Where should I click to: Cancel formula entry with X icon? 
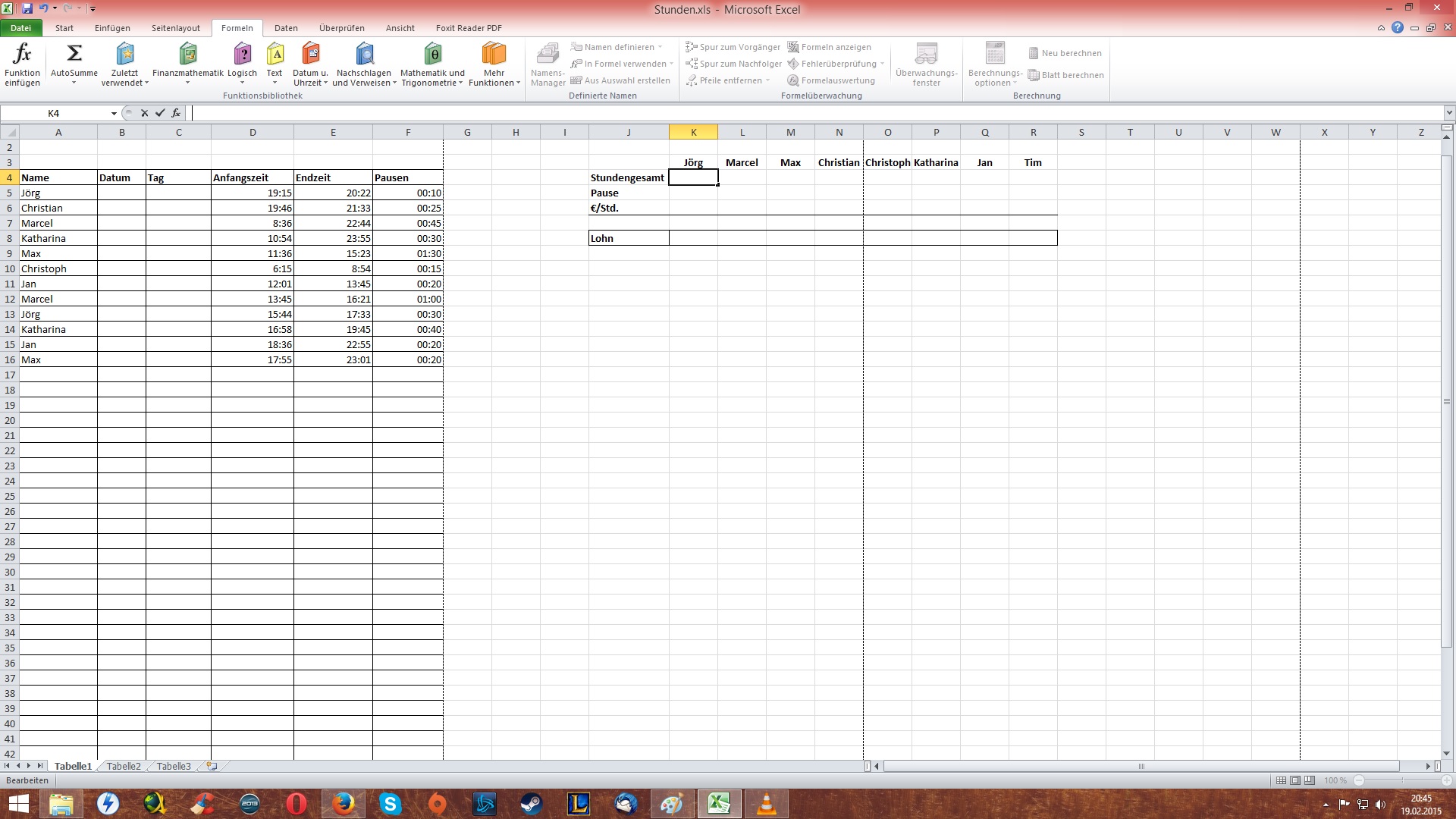[144, 113]
